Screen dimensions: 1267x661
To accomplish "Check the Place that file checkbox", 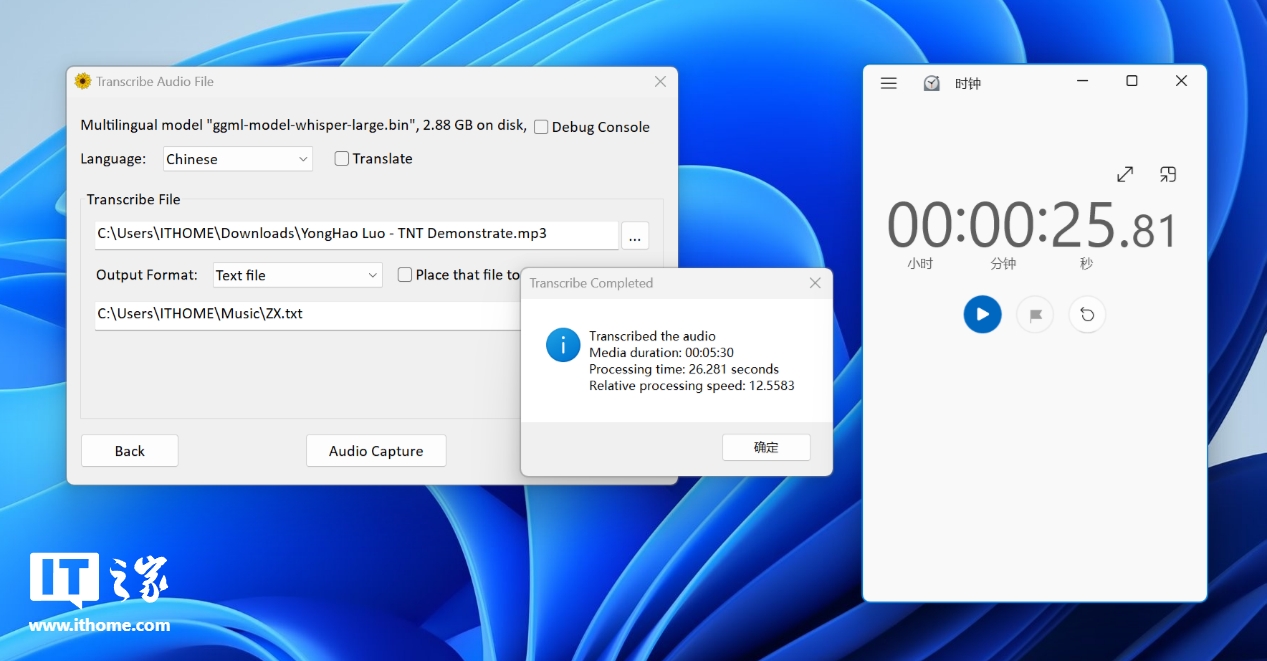I will [x=405, y=275].
